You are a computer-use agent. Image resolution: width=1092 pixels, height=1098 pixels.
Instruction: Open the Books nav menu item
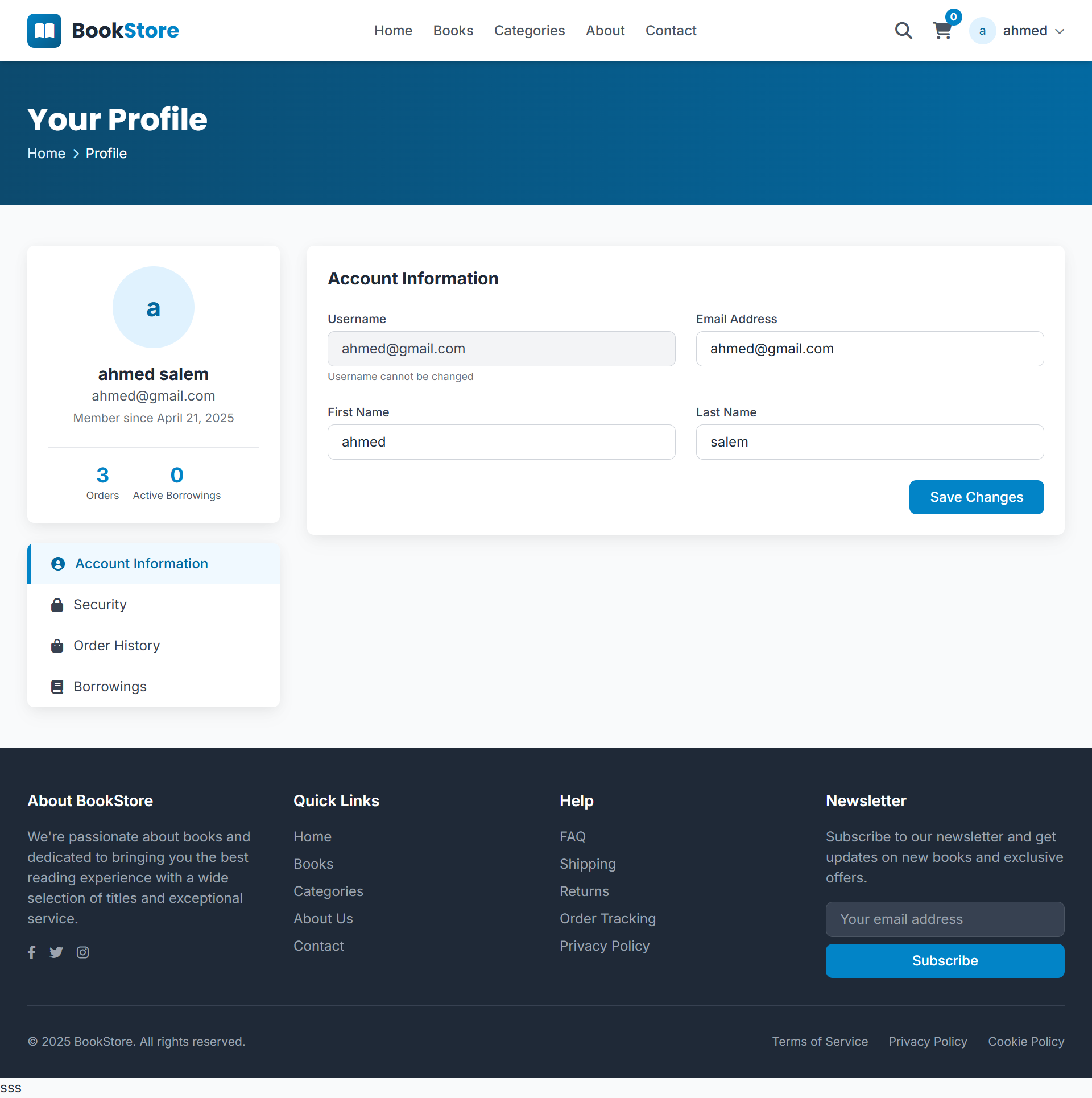[453, 31]
